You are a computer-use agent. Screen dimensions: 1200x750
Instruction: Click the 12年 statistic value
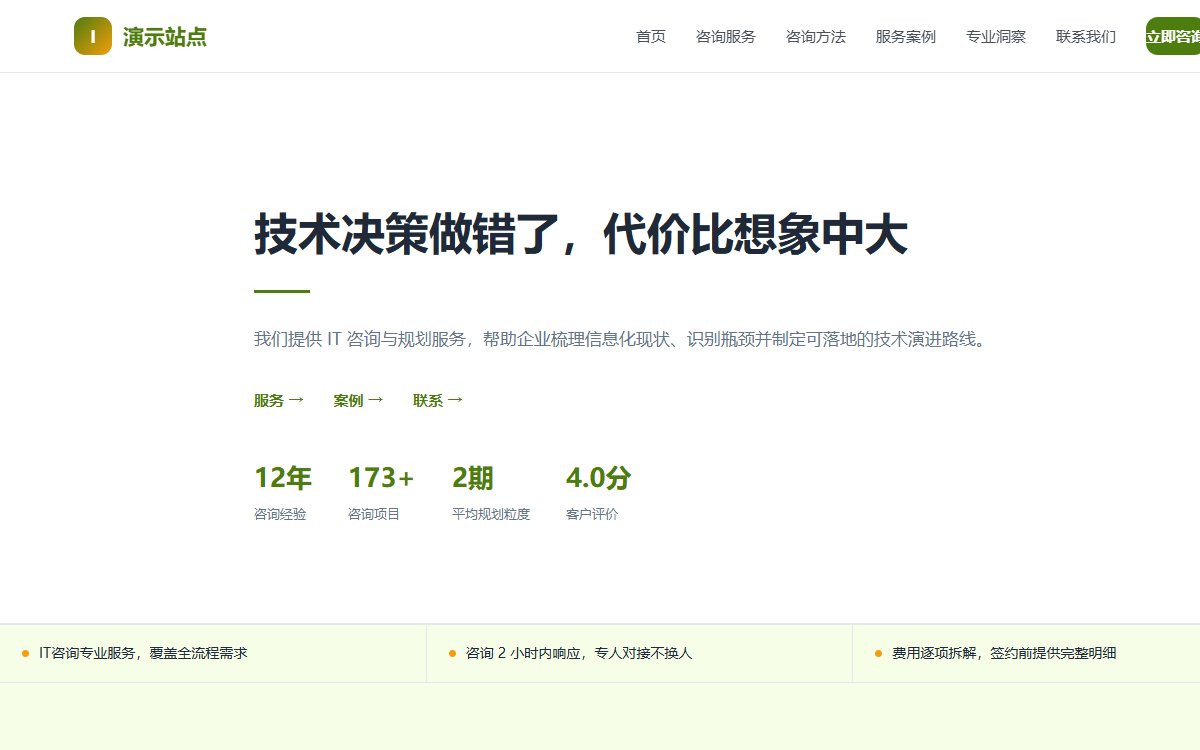[283, 478]
